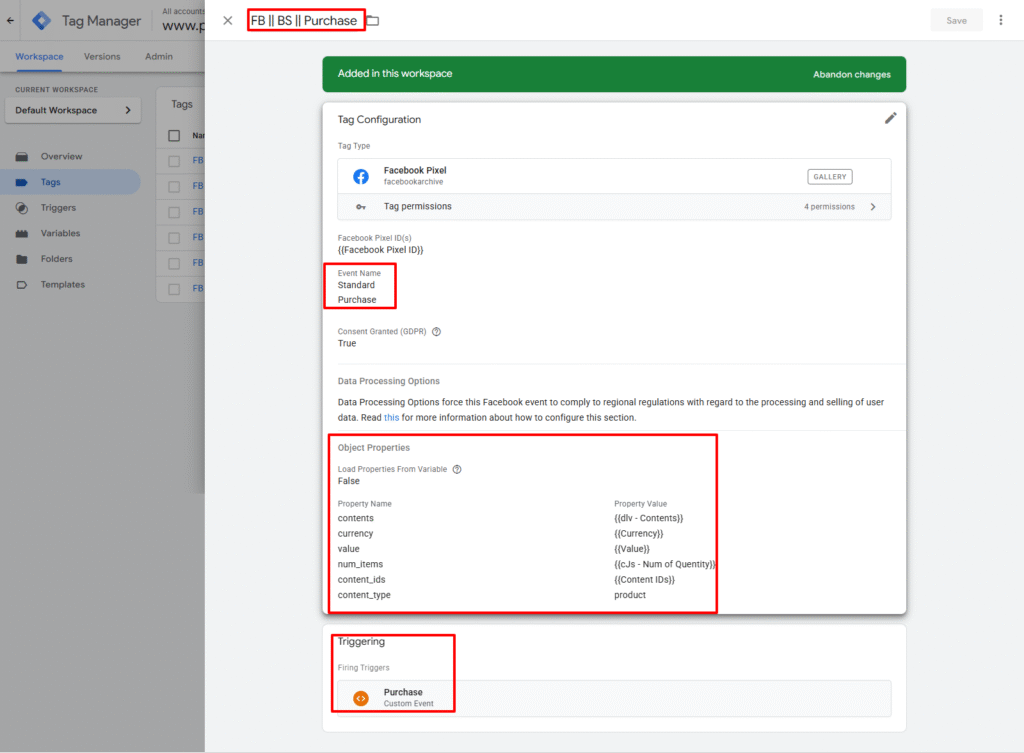
Task: Click the tag name field FB || BS || Purchase
Action: tap(304, 20)
